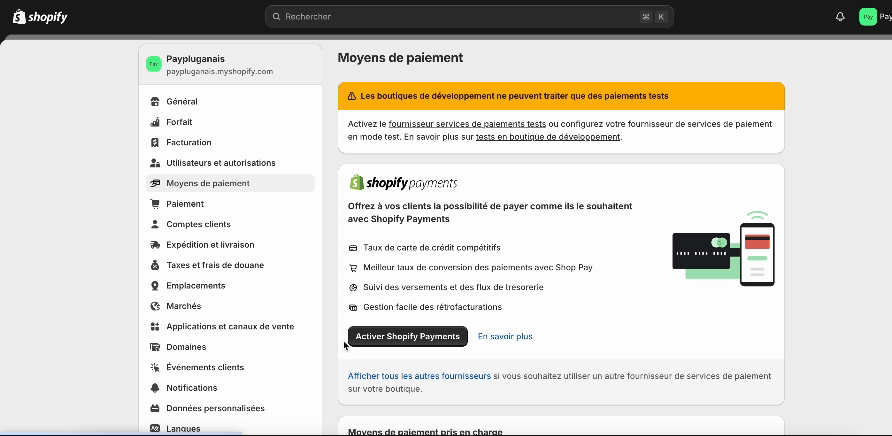892x436 pixels.
Task: Click Meilleur taux de conversion text
Action: pyautogui.click(x=478, y=268)
